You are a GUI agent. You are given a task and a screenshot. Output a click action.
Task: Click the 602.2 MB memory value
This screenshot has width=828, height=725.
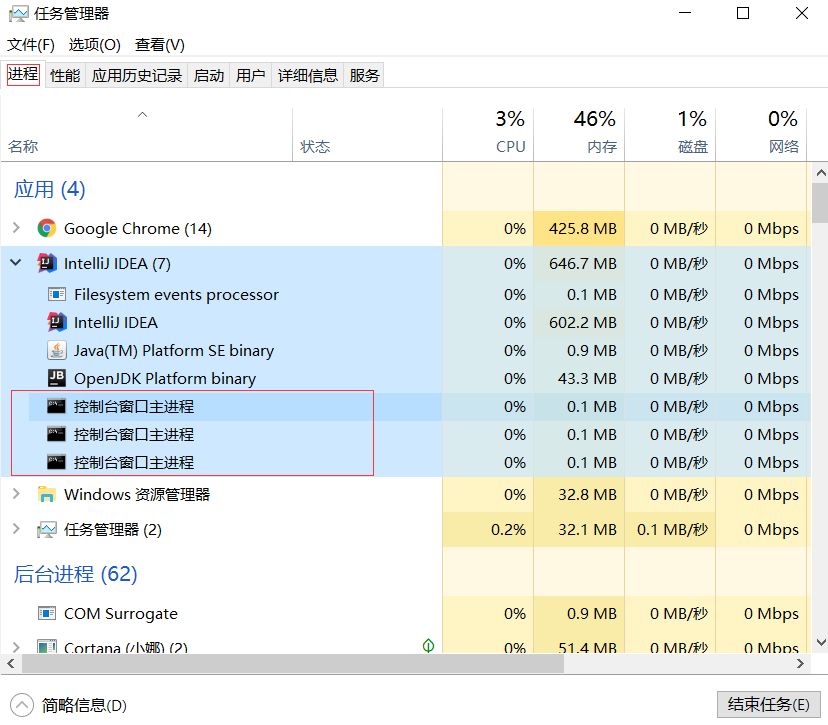coord(583,323)
